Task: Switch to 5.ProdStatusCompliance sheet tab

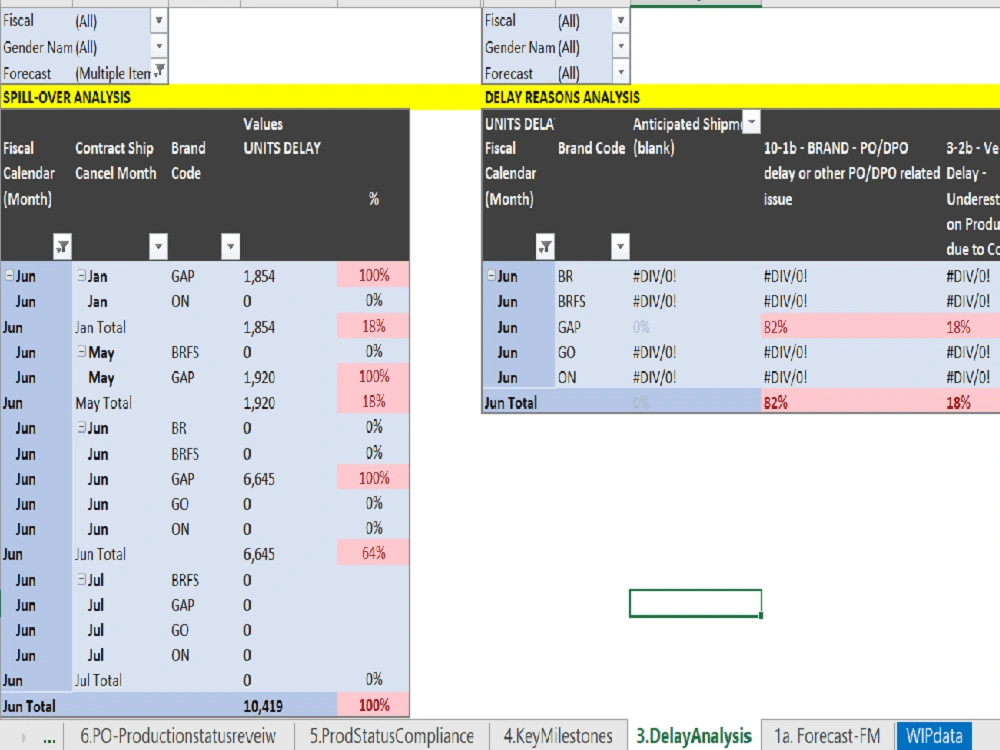Action: coord(392,736)
